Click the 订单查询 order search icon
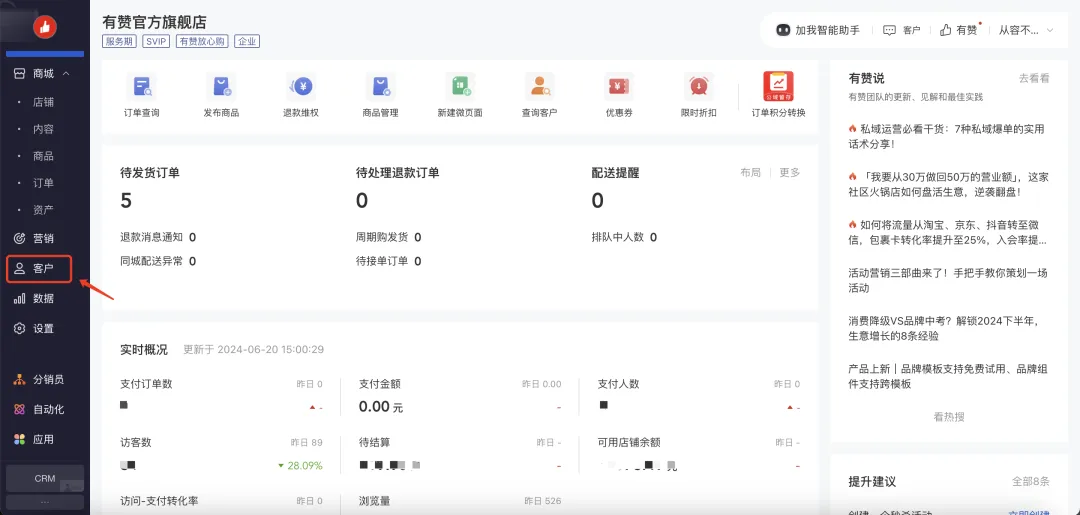The image size is (1080, 515). [x=141, y=87]
